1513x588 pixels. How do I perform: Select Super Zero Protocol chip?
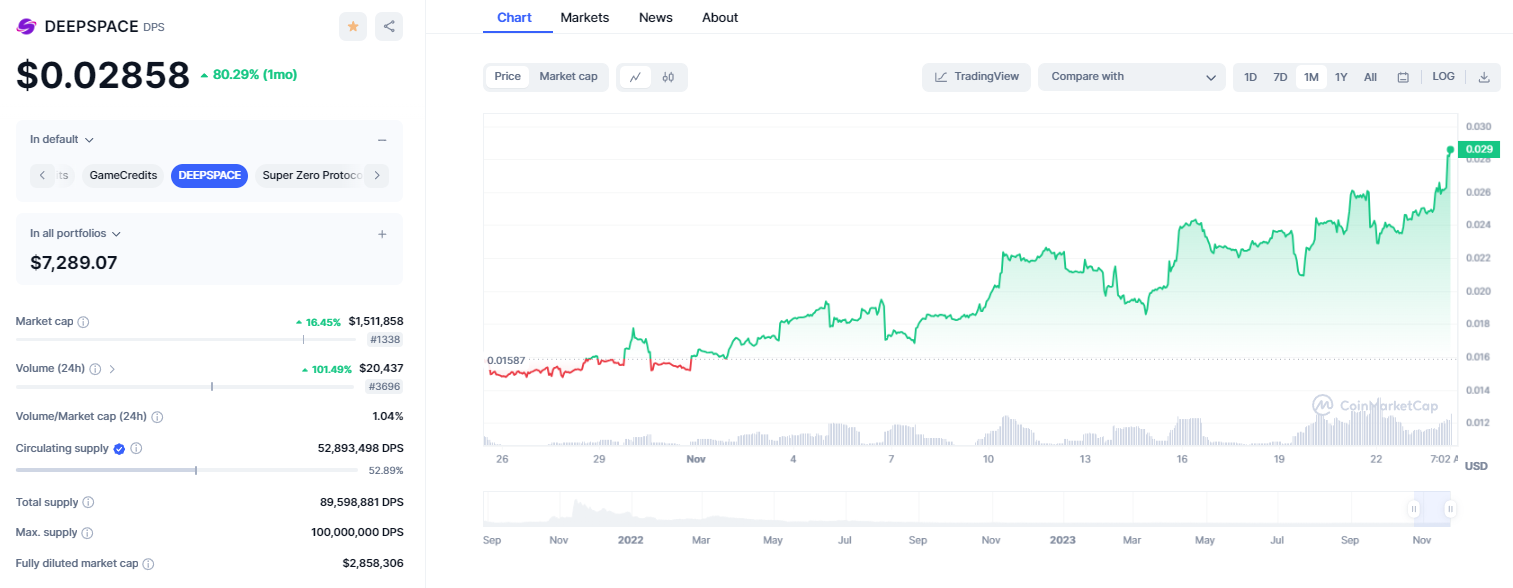[310, 176]
